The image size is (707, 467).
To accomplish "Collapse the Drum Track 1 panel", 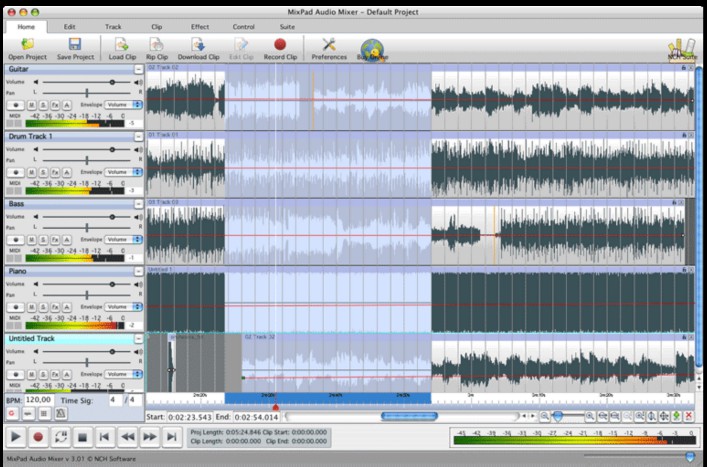I will click(x=138, y=135).
